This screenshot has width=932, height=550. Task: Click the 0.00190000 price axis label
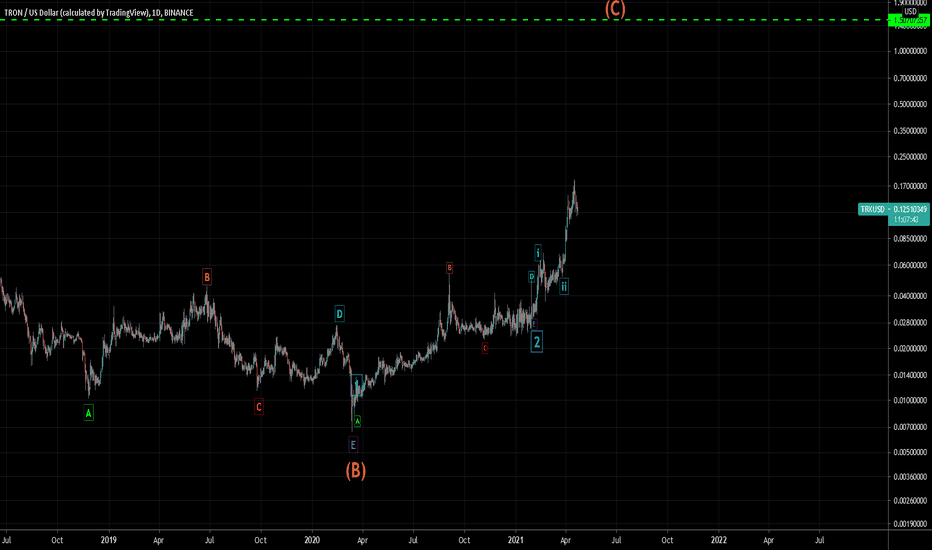point(910,524)
